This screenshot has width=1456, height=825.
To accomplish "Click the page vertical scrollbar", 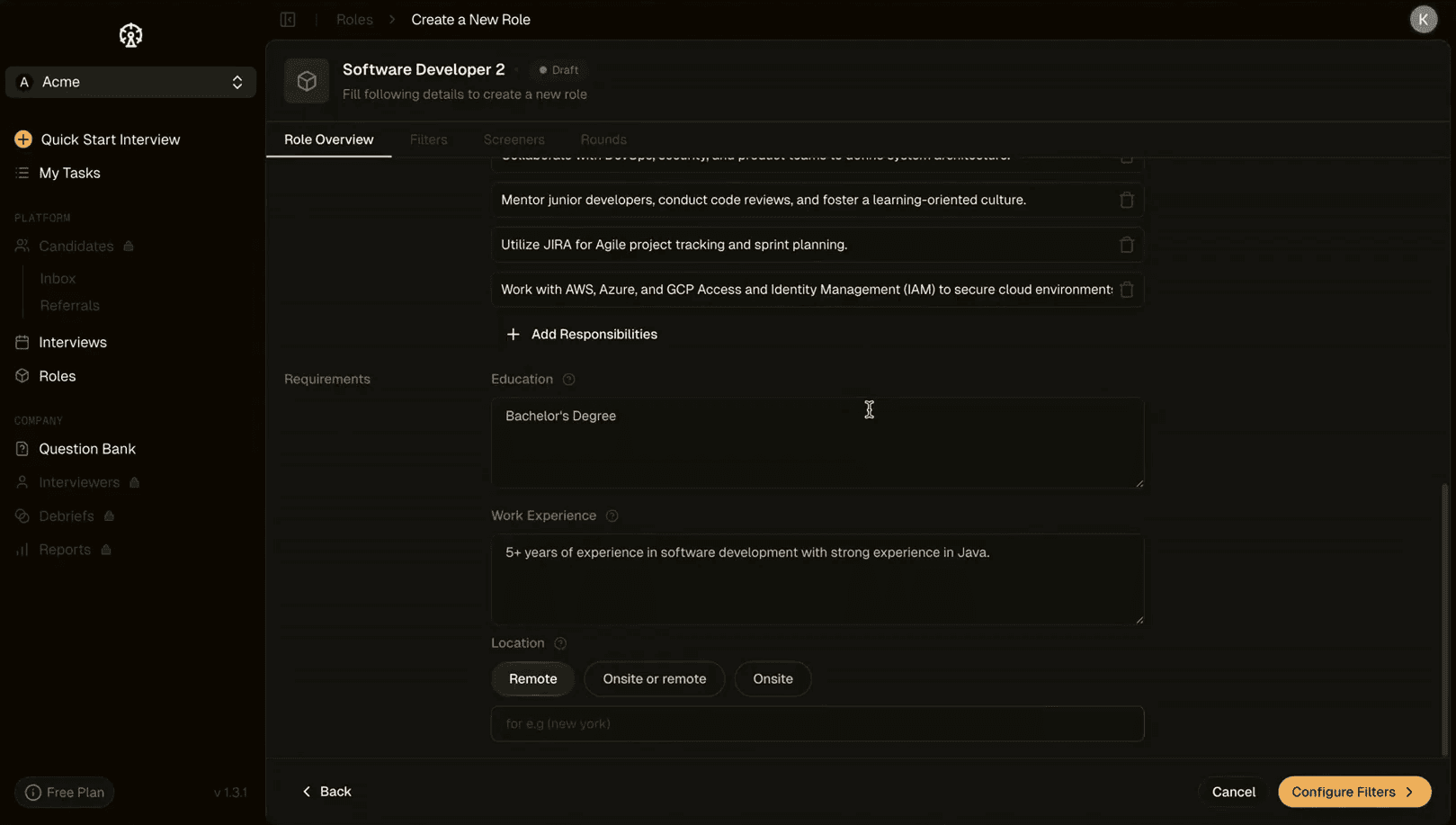I will click(x=1445, y=612).
